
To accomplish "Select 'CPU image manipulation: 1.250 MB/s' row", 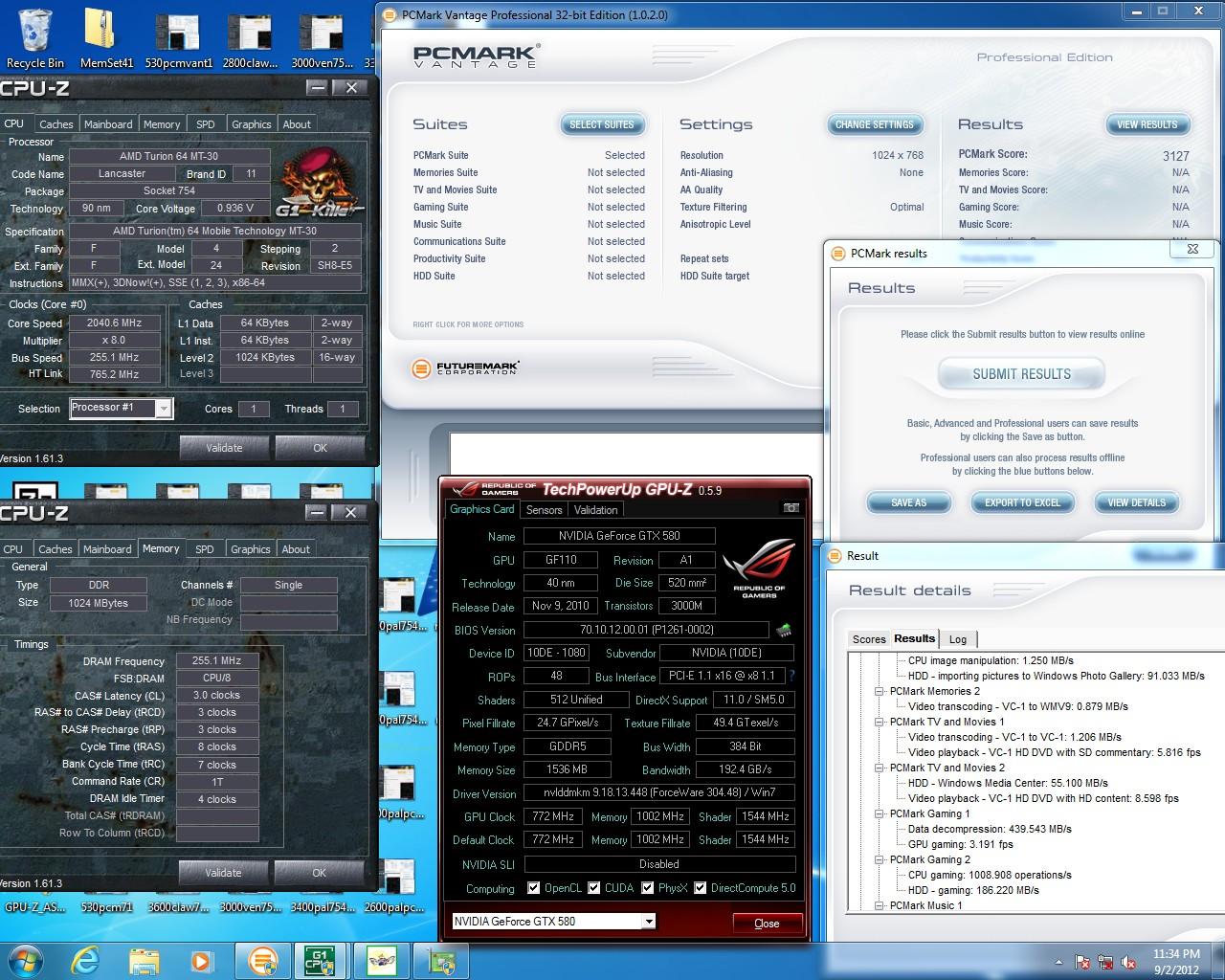I will [x=991, y=660].
